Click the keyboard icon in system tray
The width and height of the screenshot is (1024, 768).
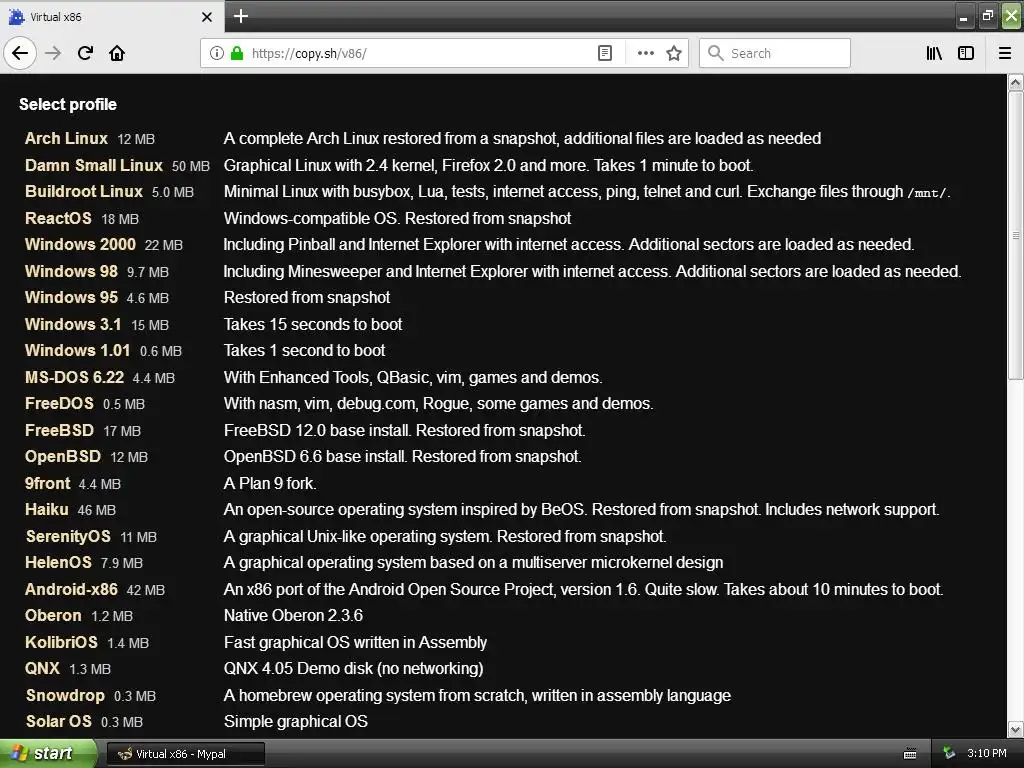pyautogui.click(x=910, y=754)
